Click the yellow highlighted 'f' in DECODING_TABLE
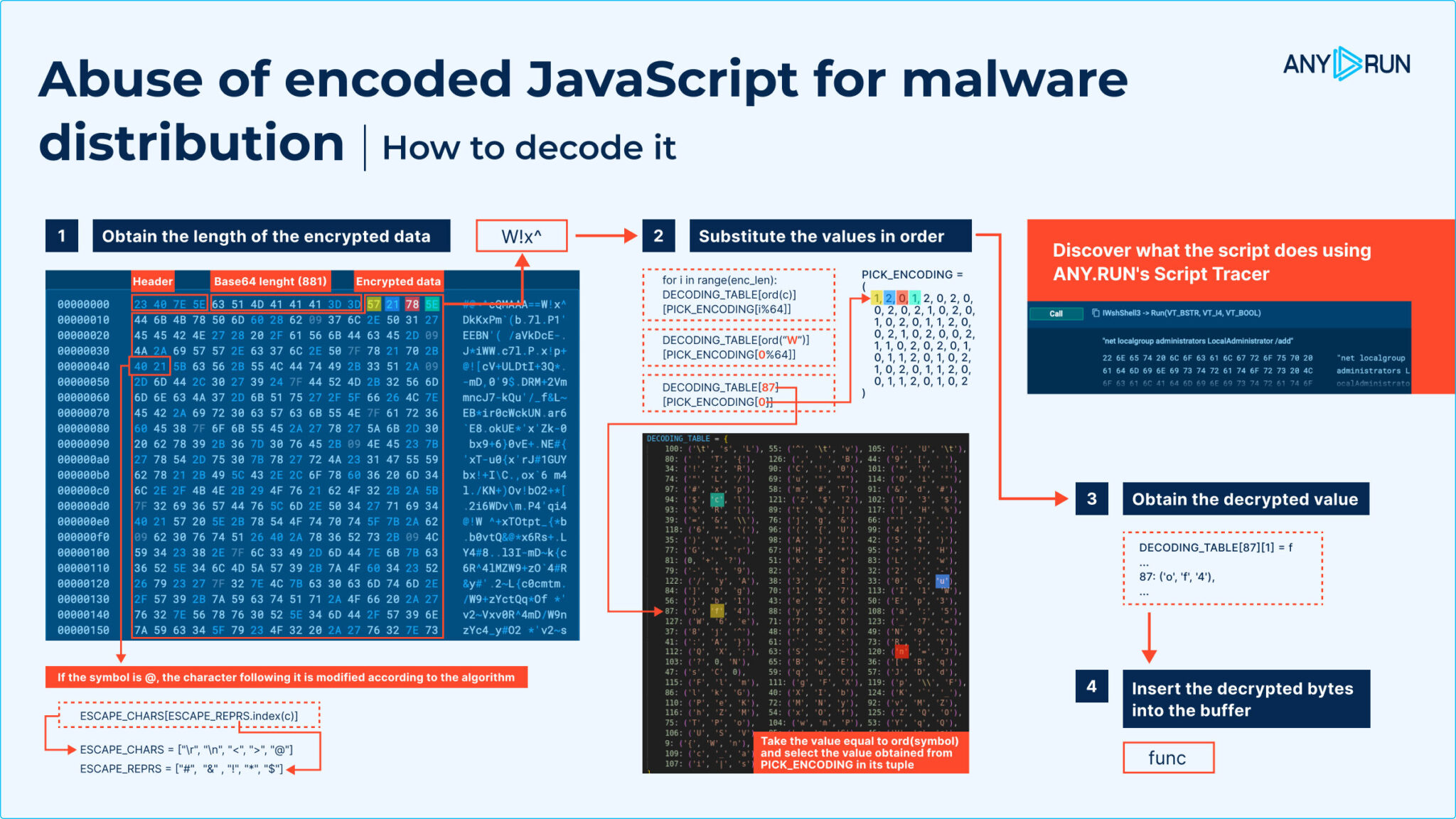The width and height of the screenshot is (1456, 819). point(717,611)
